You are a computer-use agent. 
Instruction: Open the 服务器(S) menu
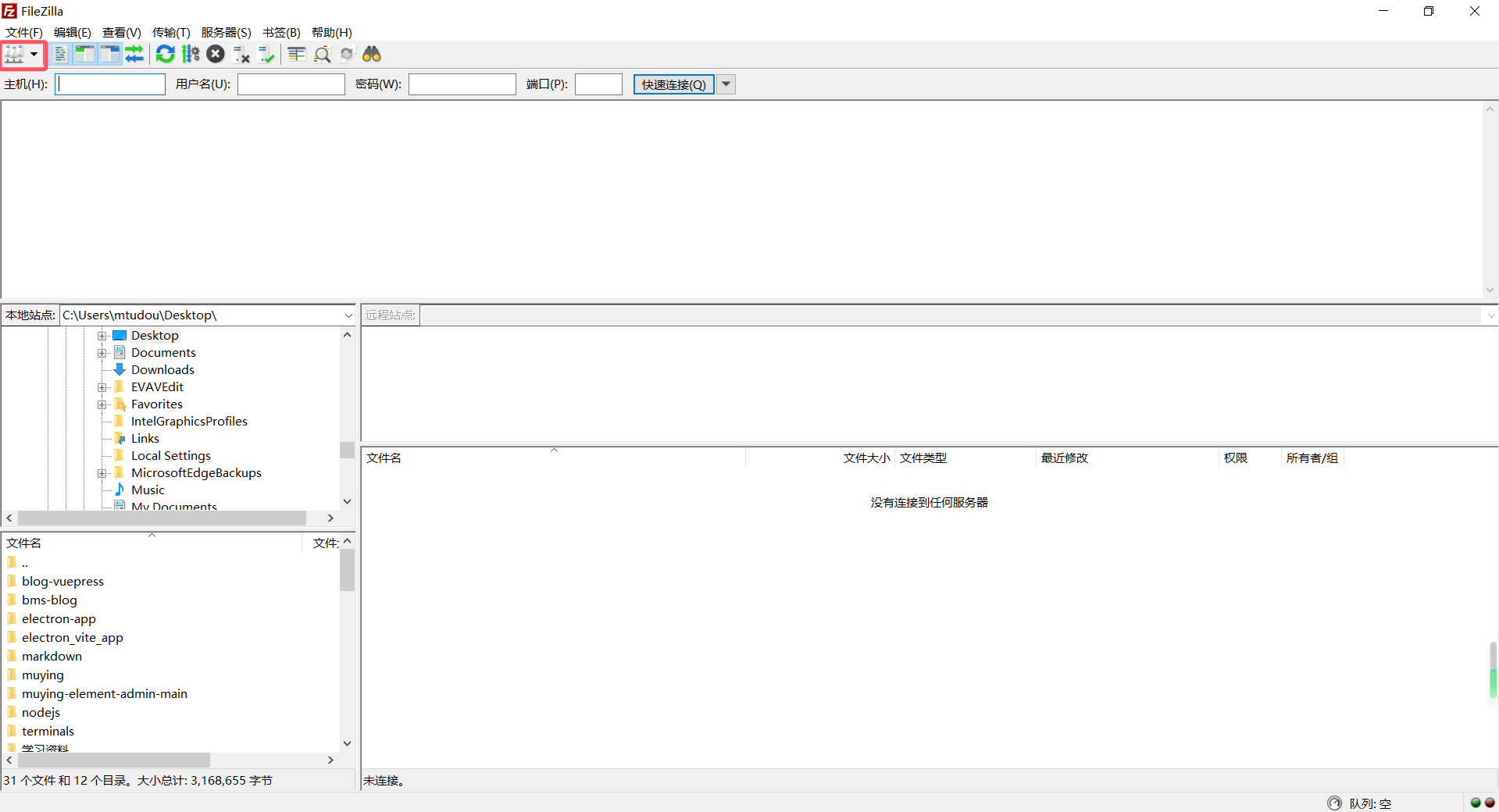coord(227,32)
